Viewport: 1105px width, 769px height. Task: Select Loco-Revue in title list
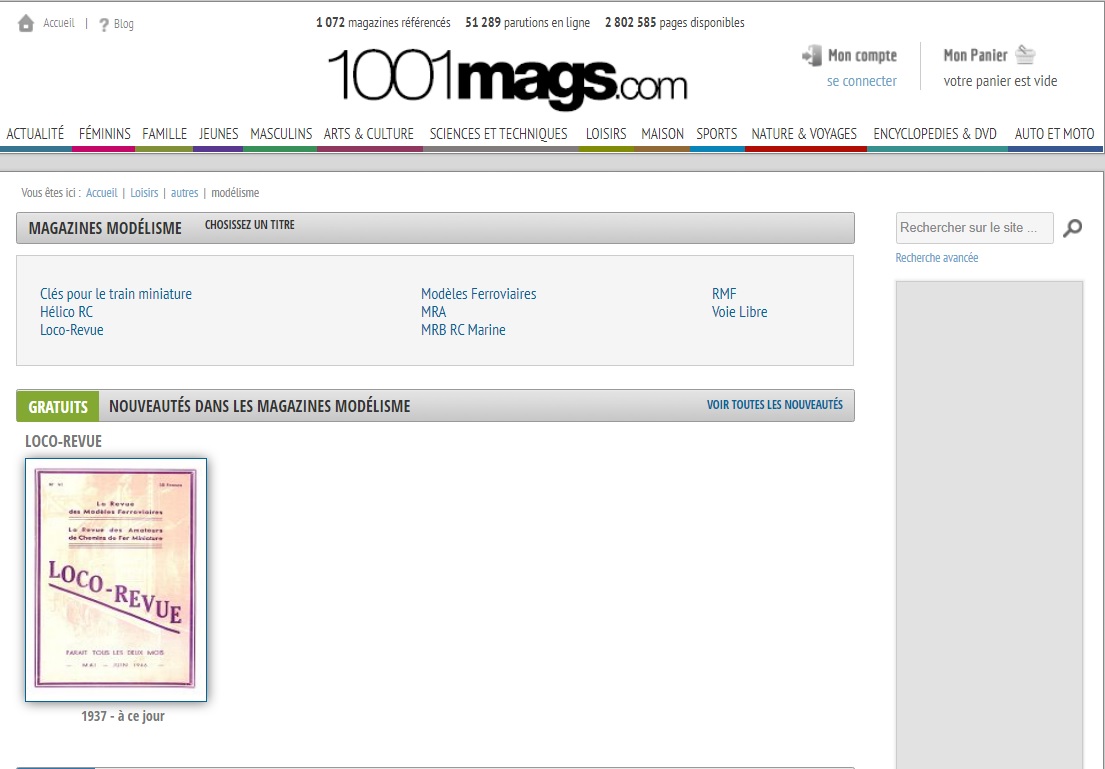tap(71, 330)
